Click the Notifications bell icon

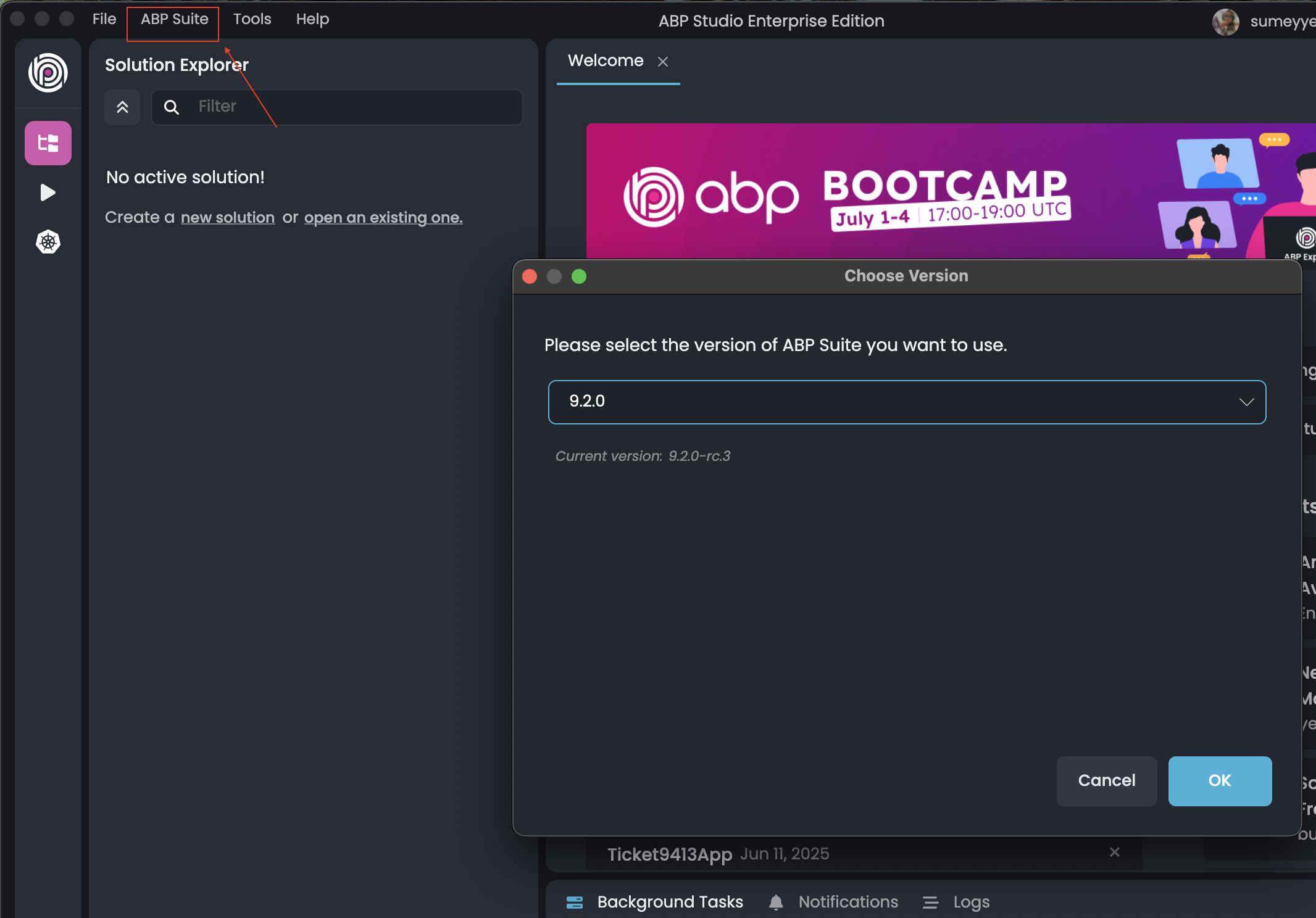point(776,903)
